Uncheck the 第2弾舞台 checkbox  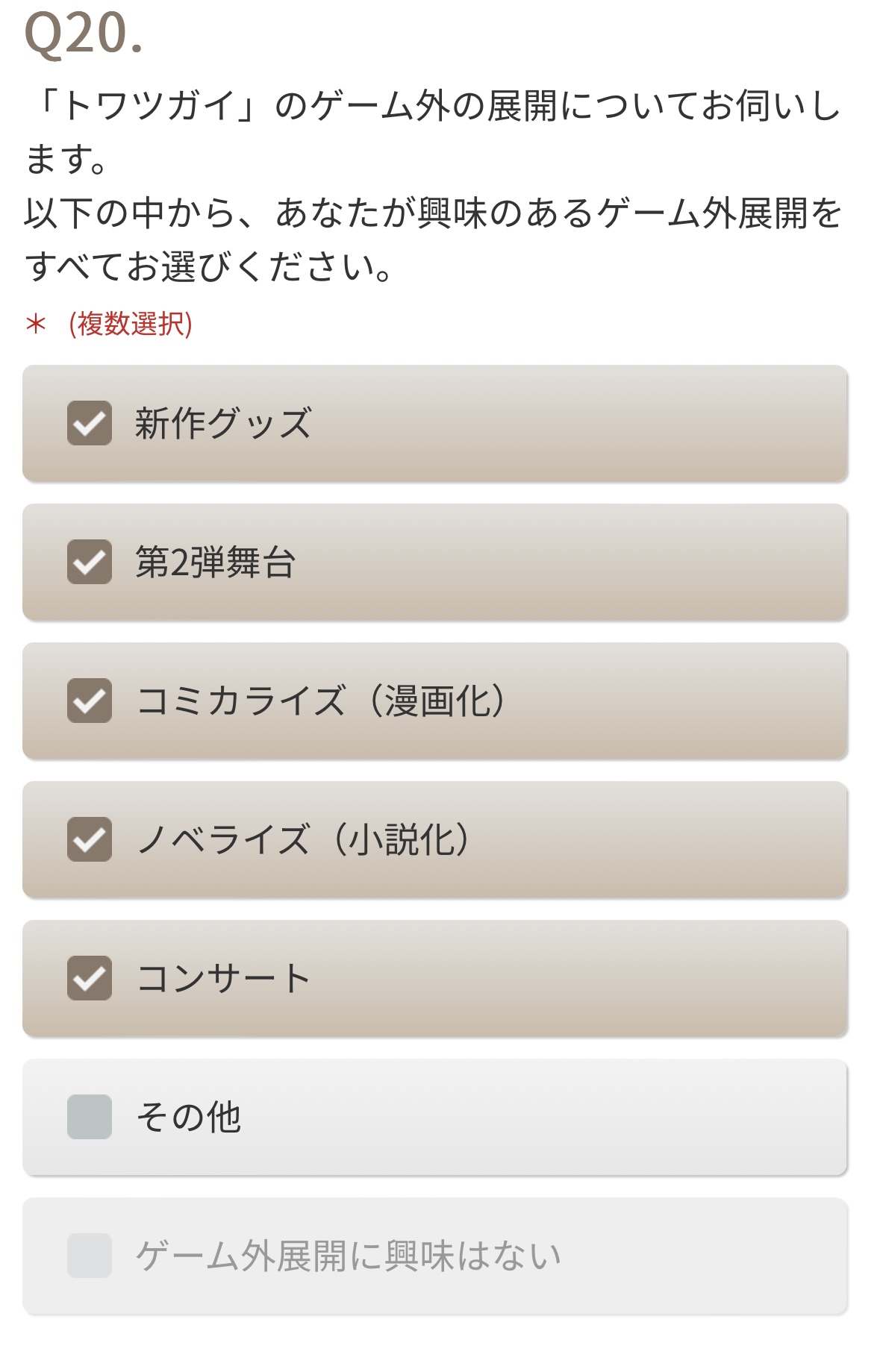click(x=90, y=562)
